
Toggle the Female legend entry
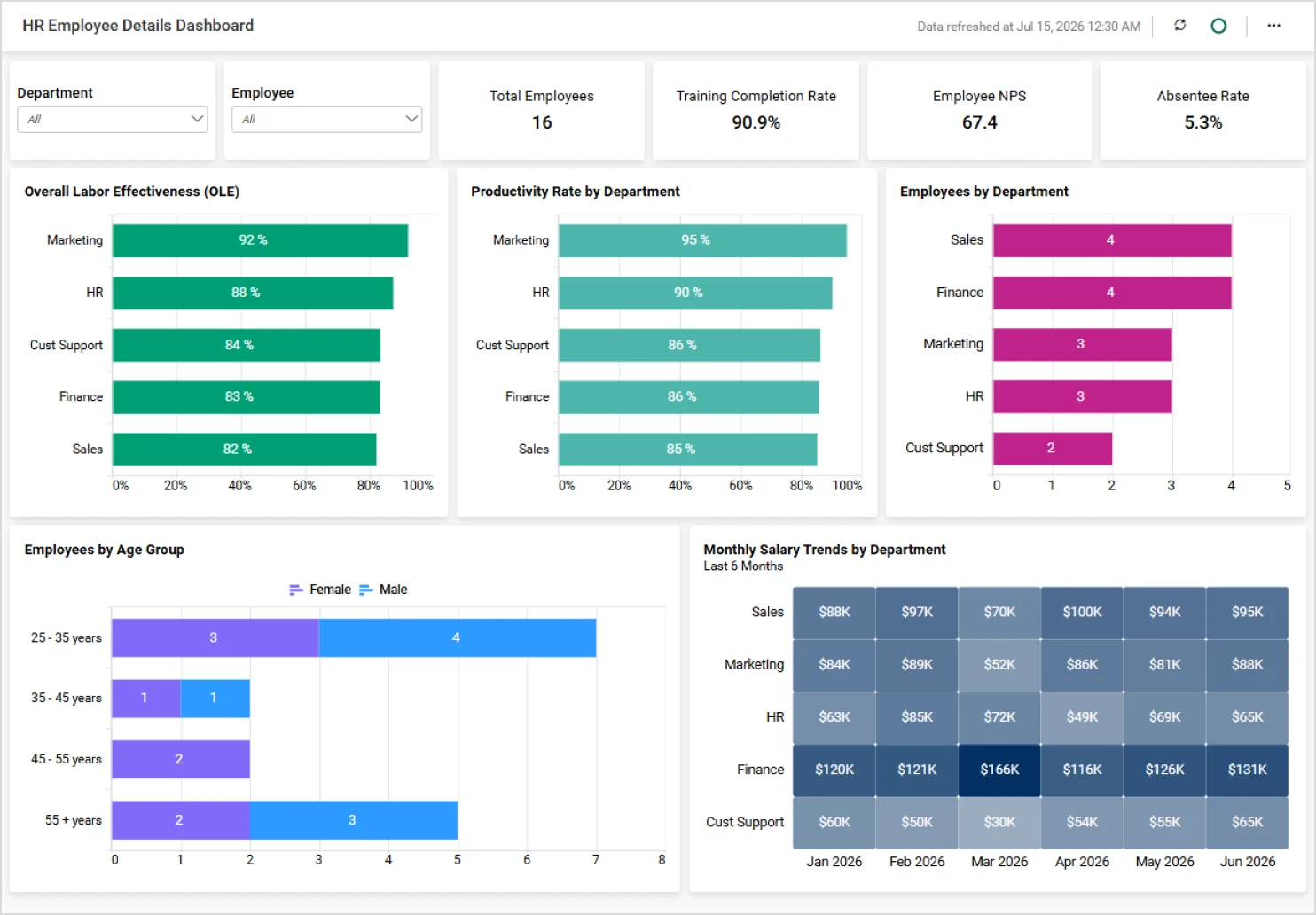click(320, 590)
